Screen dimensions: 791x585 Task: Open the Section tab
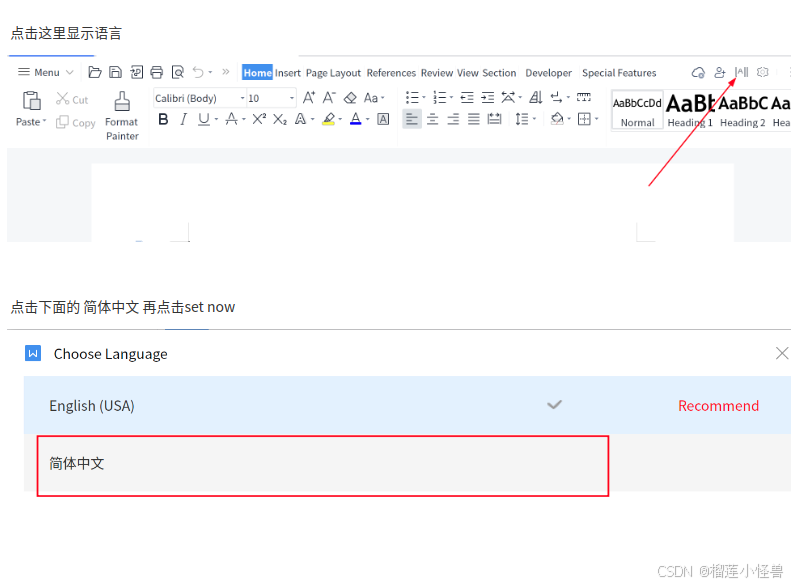point(499,73)
